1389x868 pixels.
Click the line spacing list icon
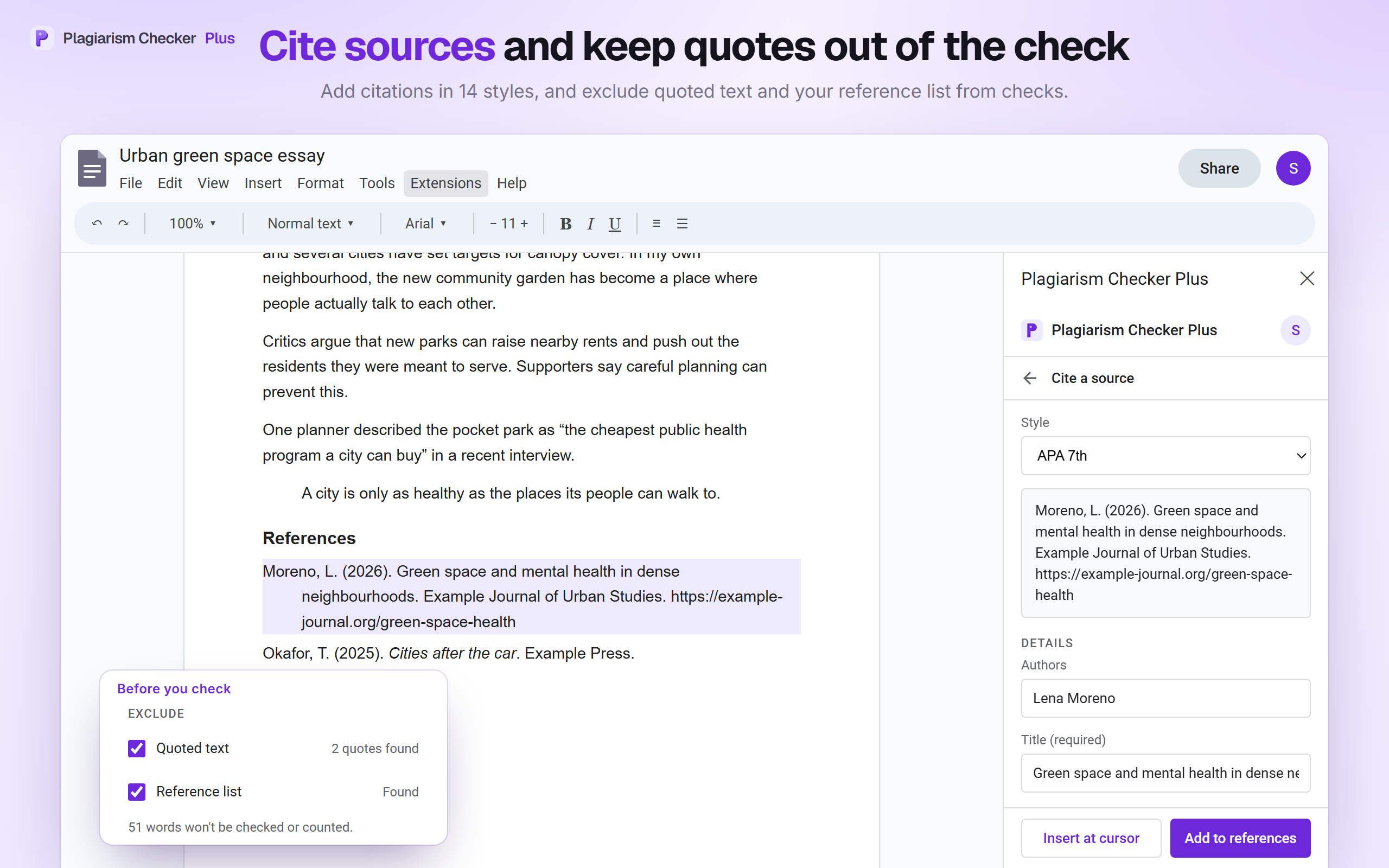(x=682, y=224)
